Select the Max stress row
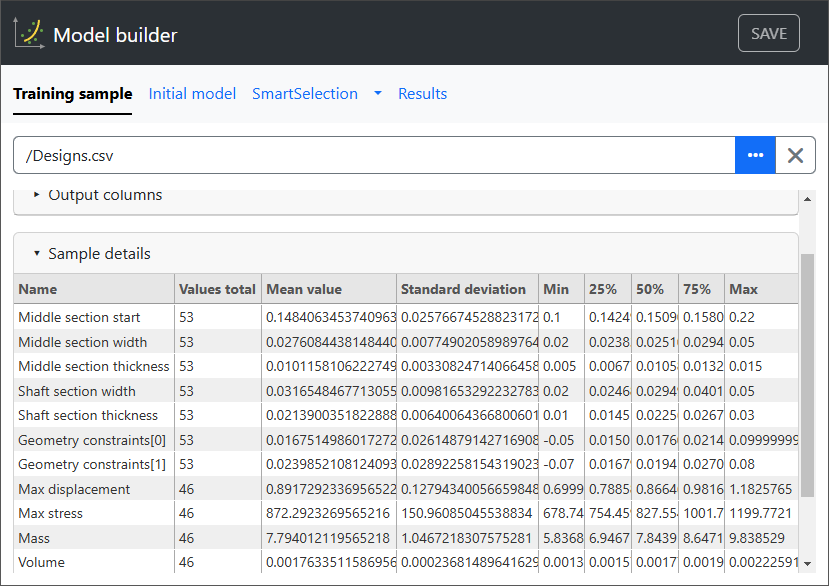The image size is (829, 586). (x=51, y=513)
